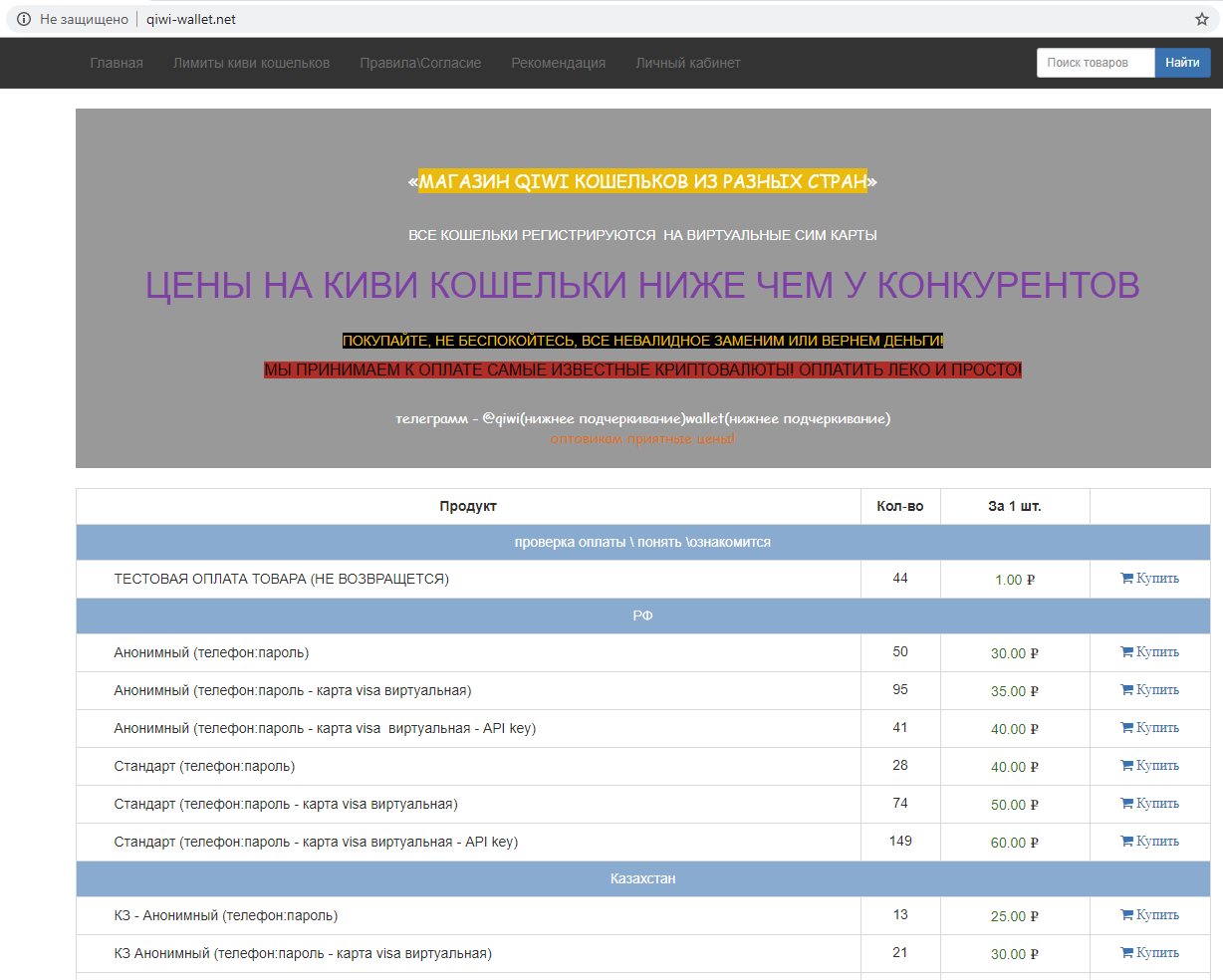Click the Найти search button
Screen dimensions: 1223x980
(x=1182, y=63)
